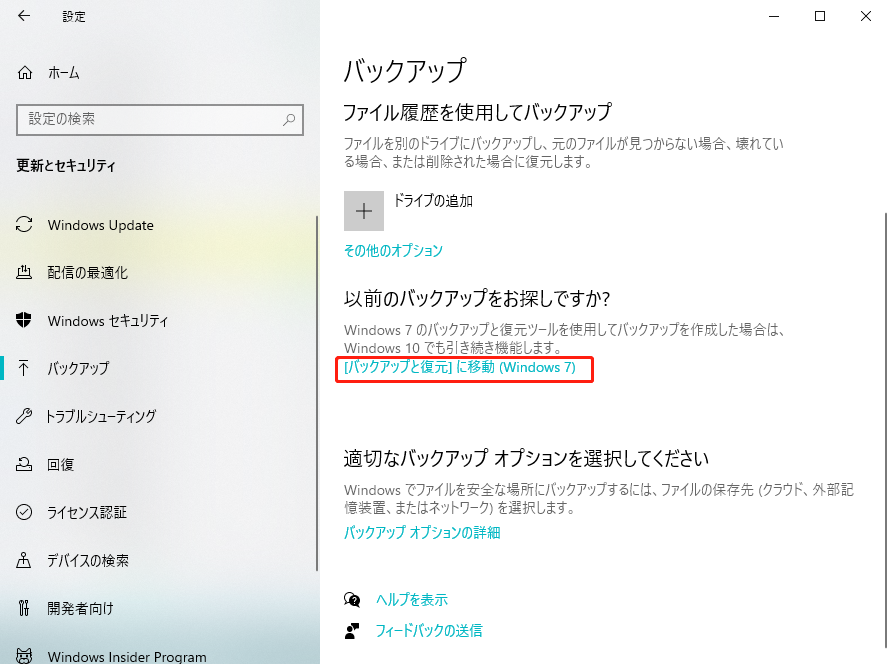
Task: Maximize the Settings window
Action: coord(820,16)
